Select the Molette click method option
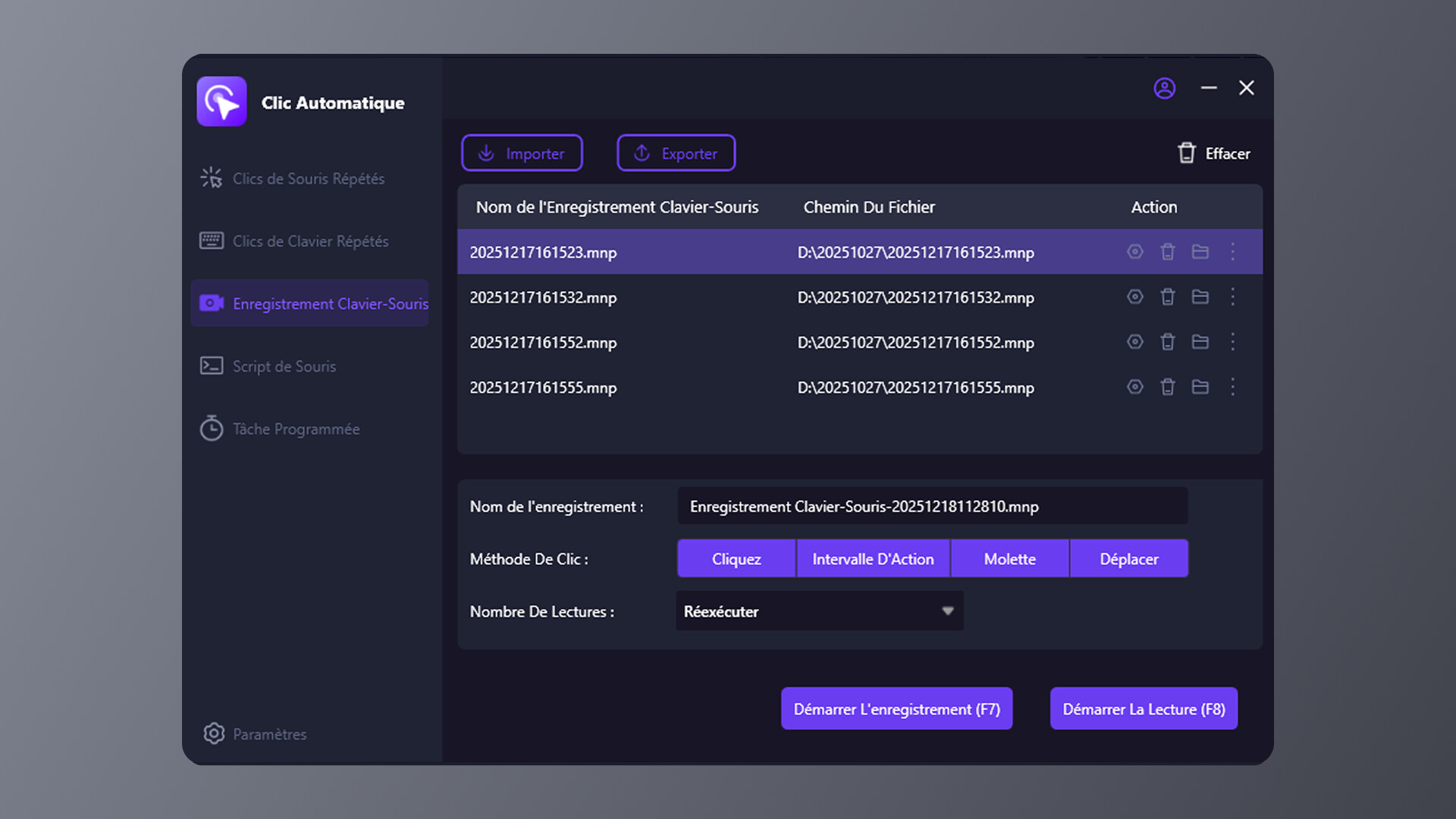The width and height of the screenshot is (1456, 819). point(1009,559)
